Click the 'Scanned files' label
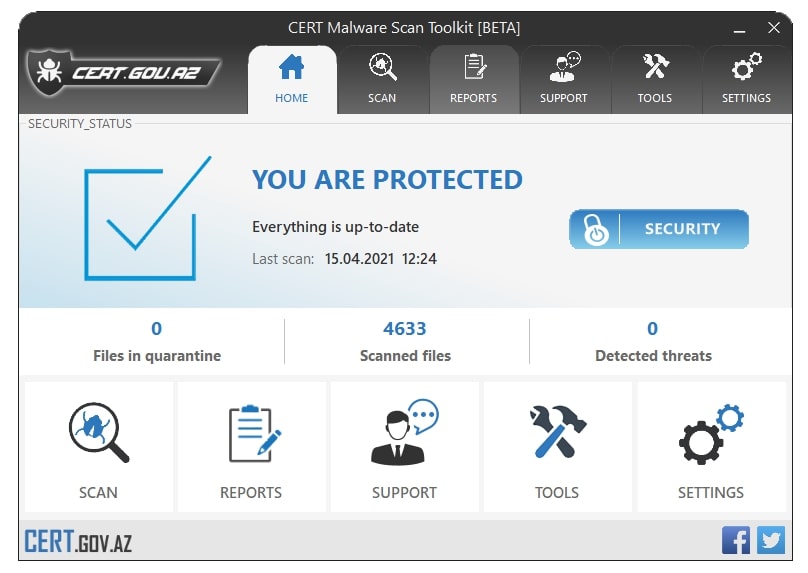Viewport: 808px width, 573px height. click(x=406, y=356)
